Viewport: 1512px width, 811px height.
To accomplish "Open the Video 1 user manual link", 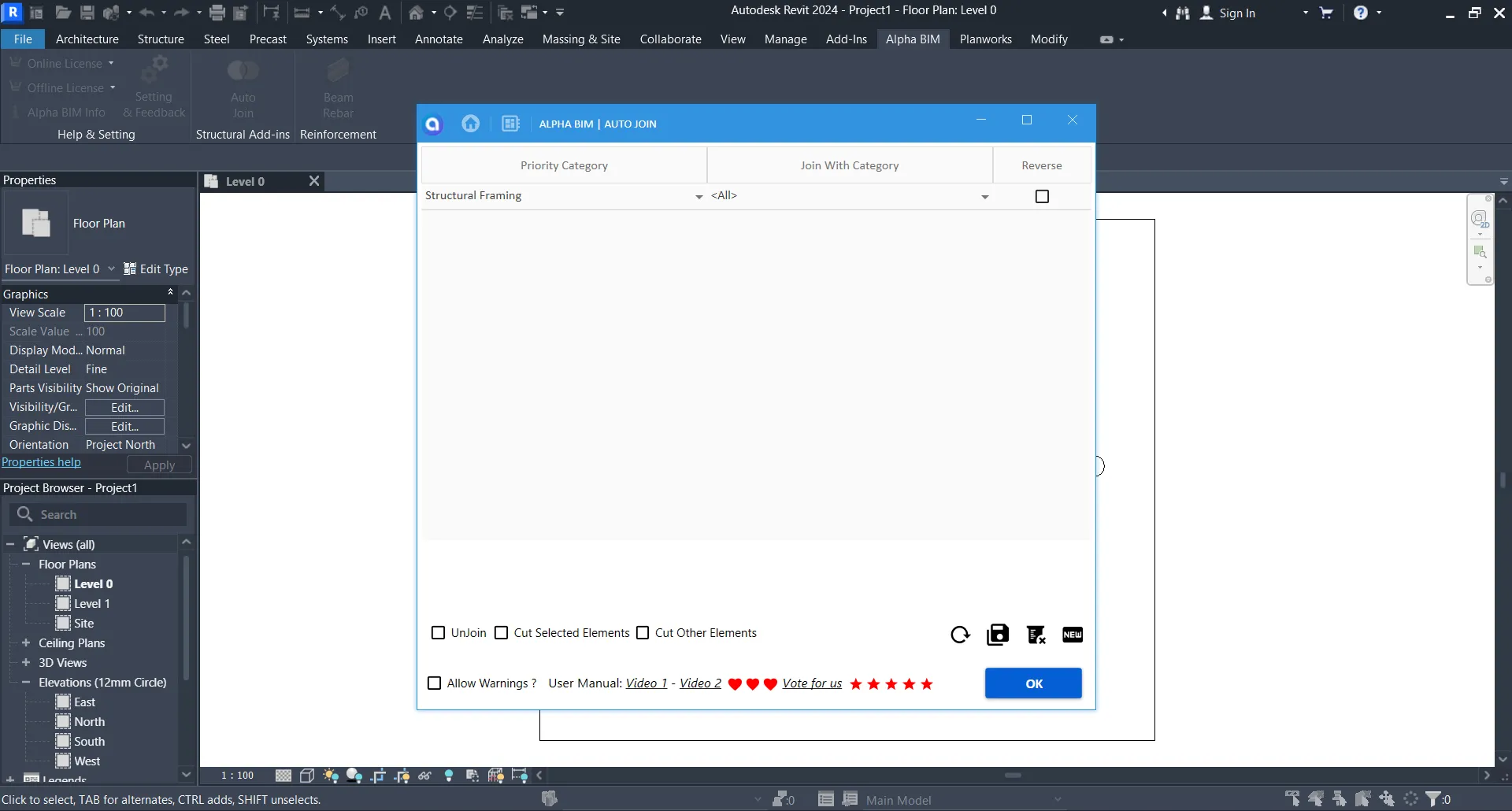I will pos(647,683).
